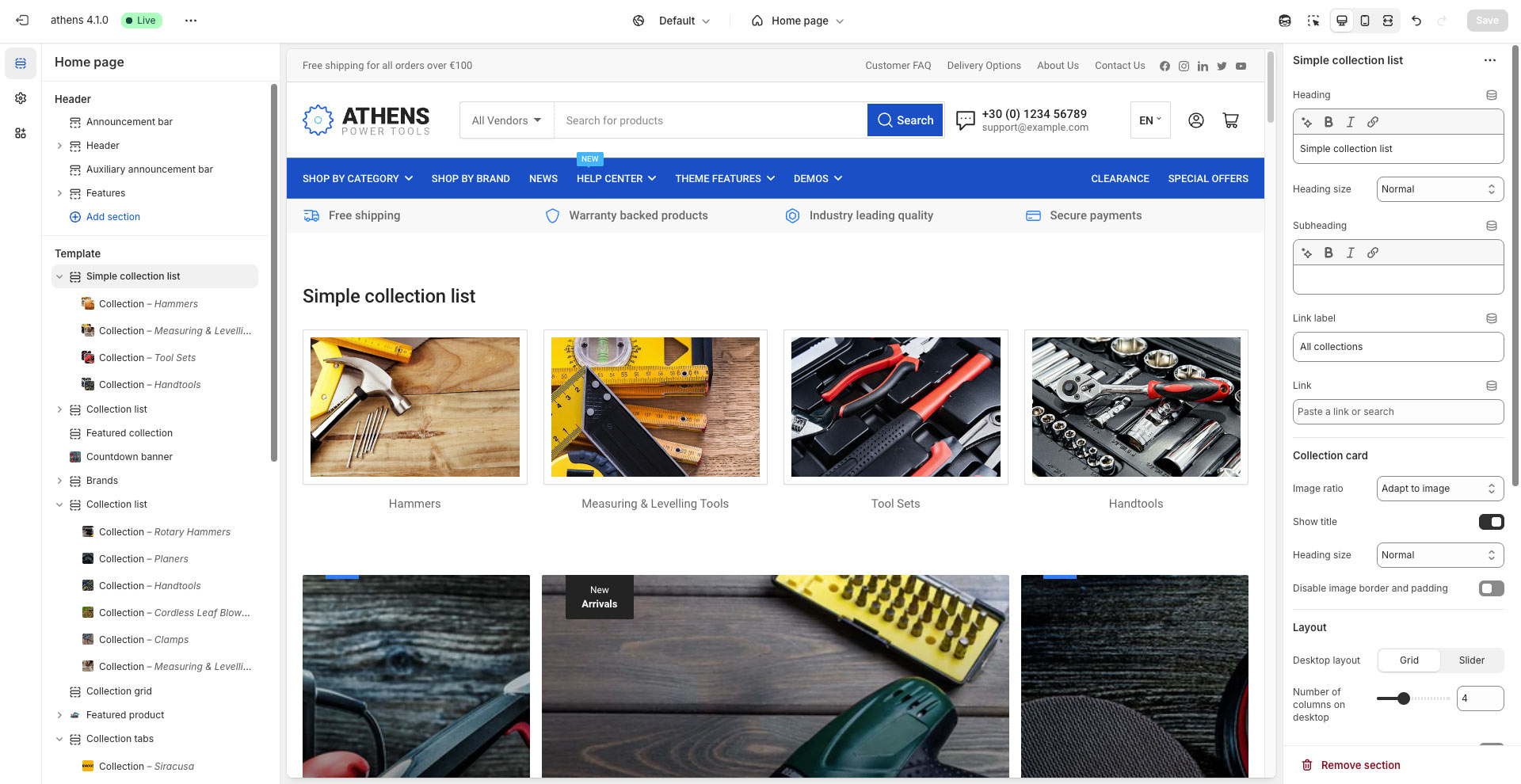Open theme settings gear in left rail

21,98
